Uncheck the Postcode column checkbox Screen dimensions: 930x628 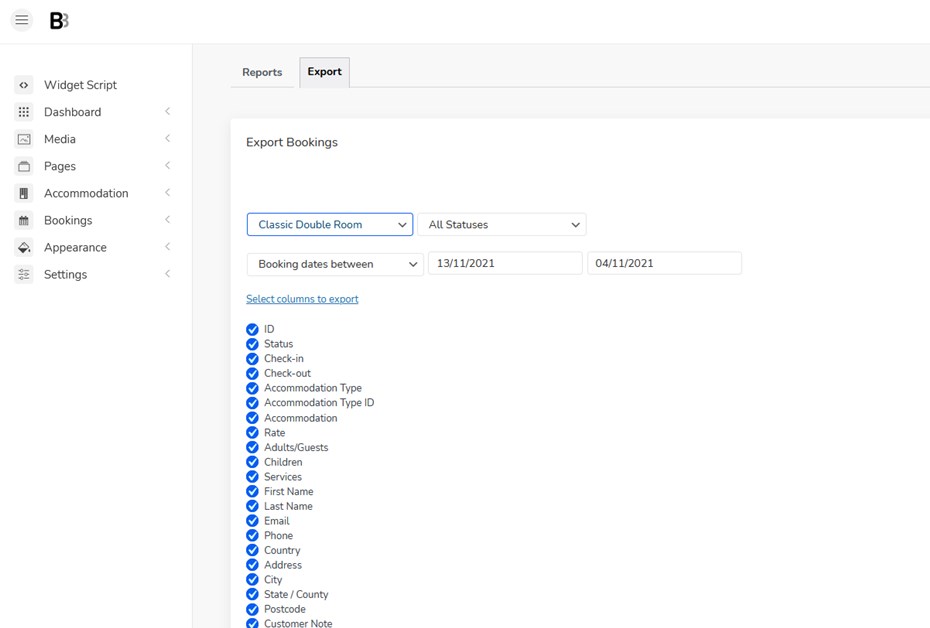point(252,609)
